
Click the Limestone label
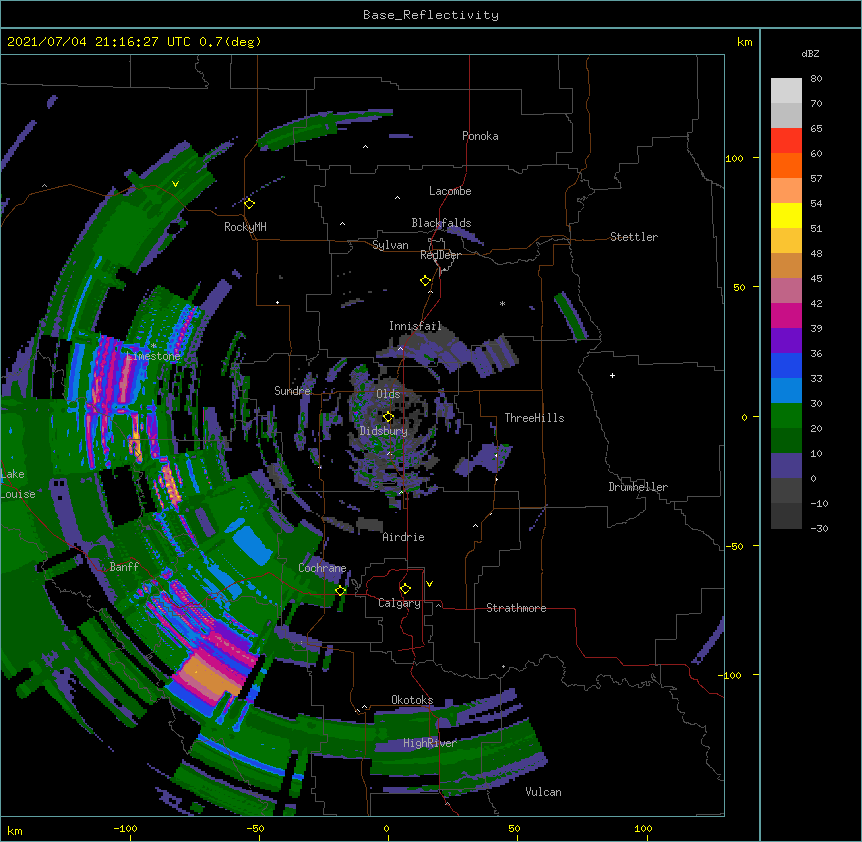tap(153, 356)
